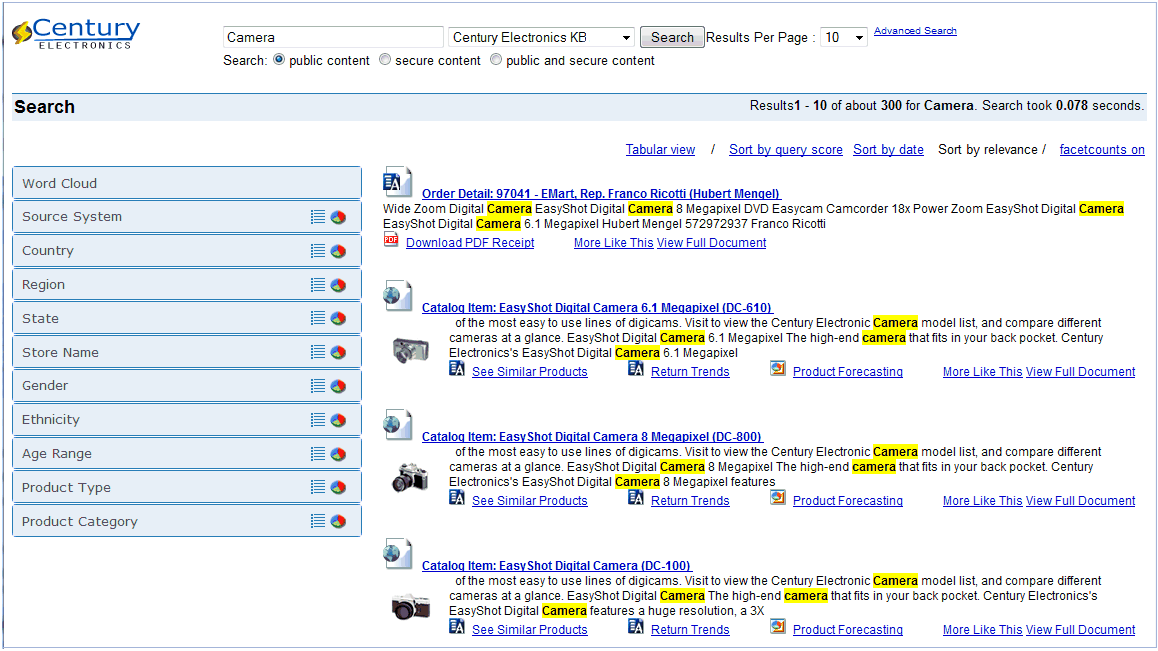The width and height of the screenshot is (1158, 651).
Task: Click the Camera search input field
Action: click(333, 37)
